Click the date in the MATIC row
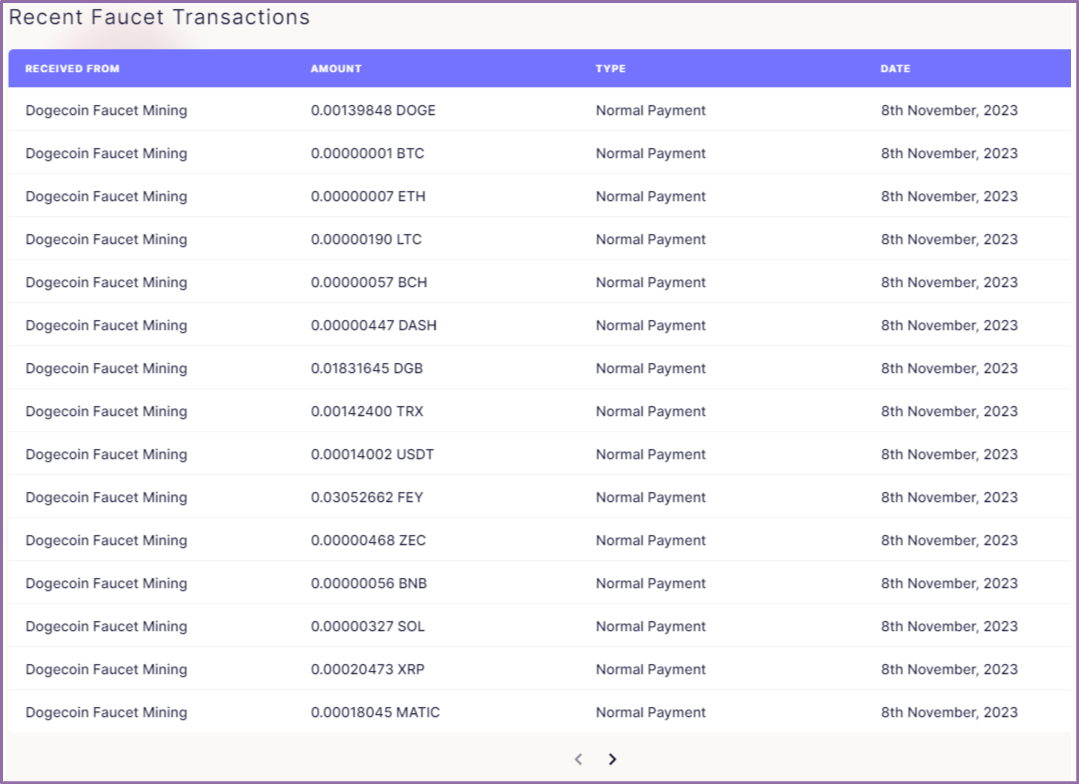This screenshot has width=1079, height=784. click(949, 712)
